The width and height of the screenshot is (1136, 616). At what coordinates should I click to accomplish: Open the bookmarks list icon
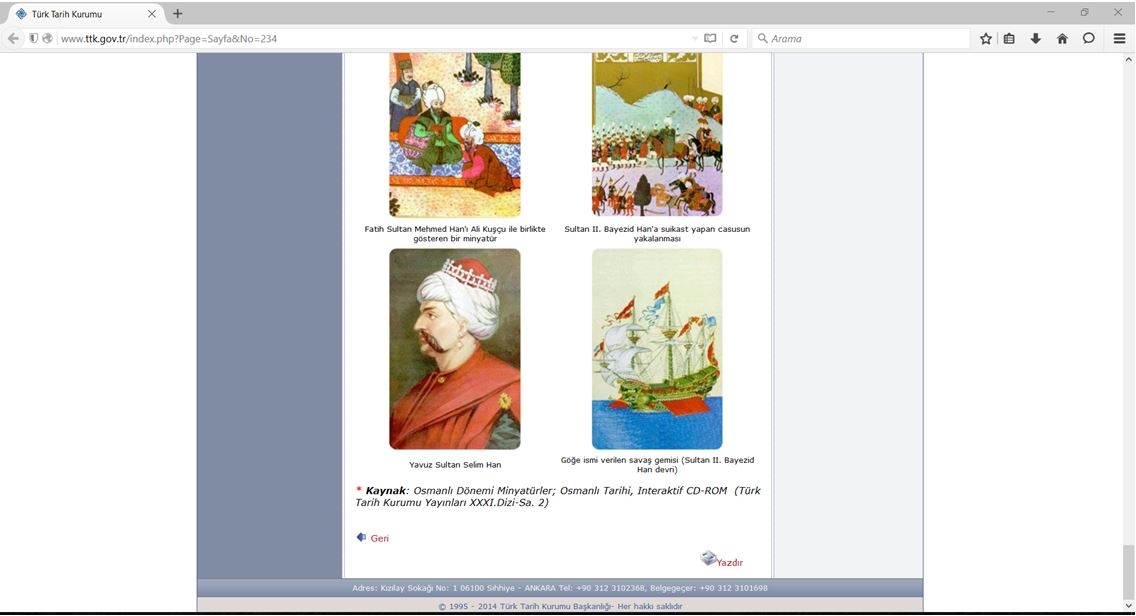click(1010, 38)
